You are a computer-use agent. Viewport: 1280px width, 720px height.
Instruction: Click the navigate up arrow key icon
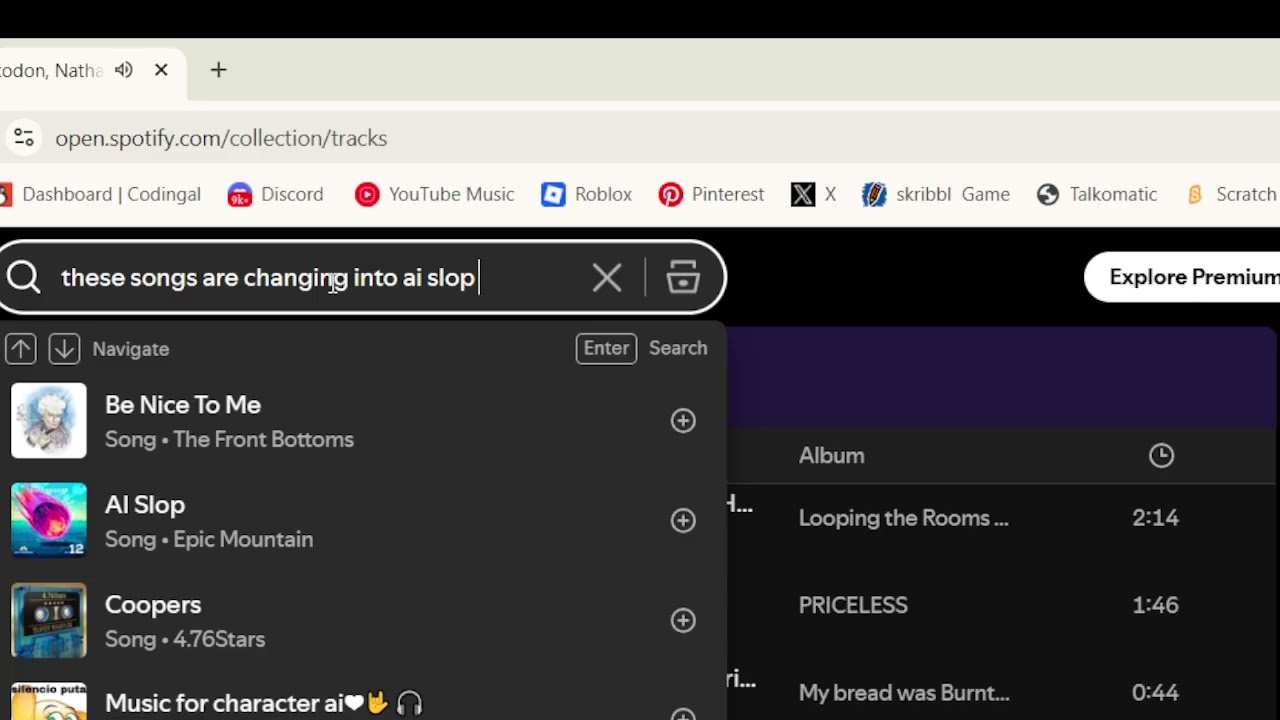(x=21, y=349)
